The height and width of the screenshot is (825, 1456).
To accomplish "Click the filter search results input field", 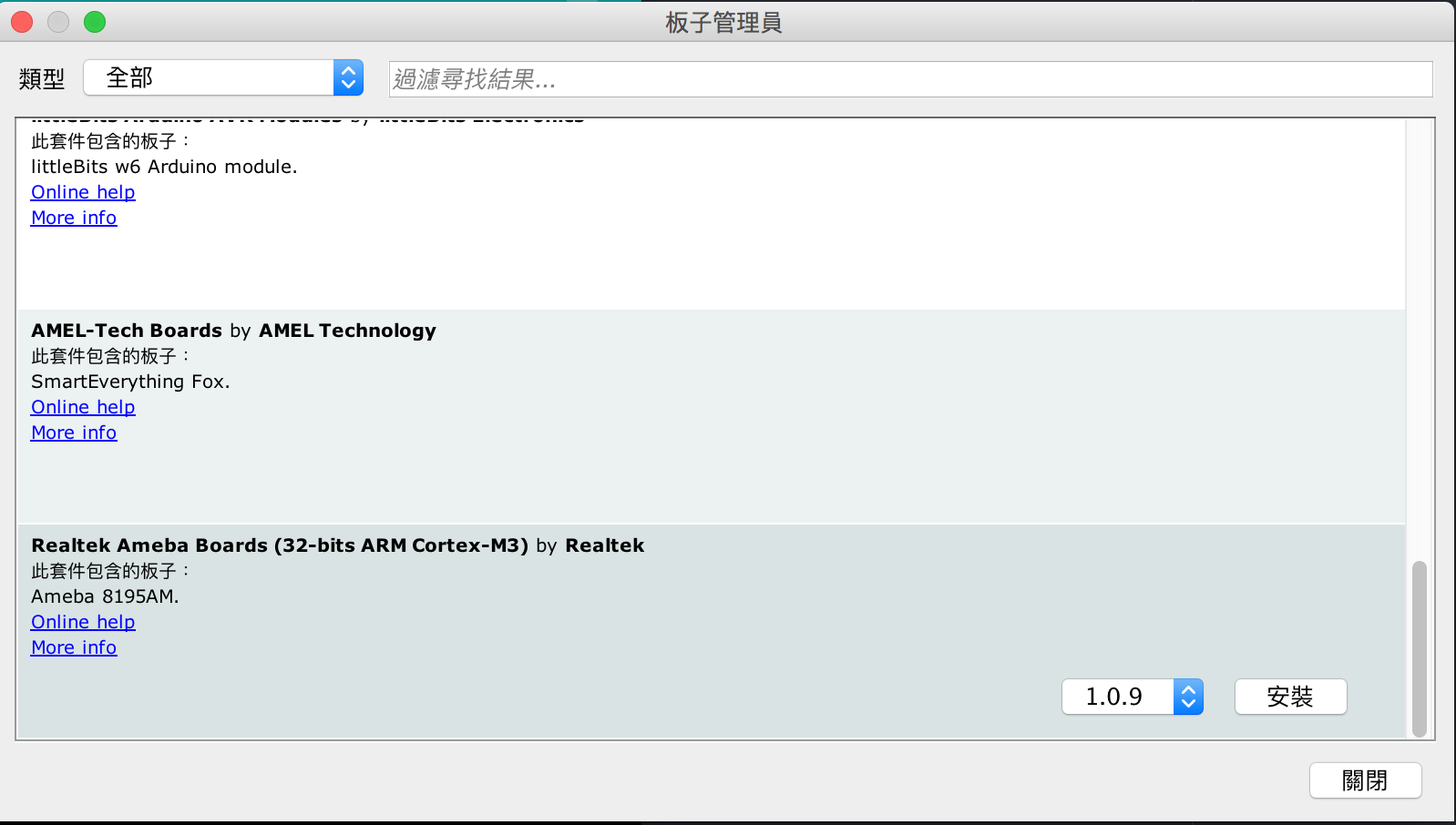I will pos(910,79).
